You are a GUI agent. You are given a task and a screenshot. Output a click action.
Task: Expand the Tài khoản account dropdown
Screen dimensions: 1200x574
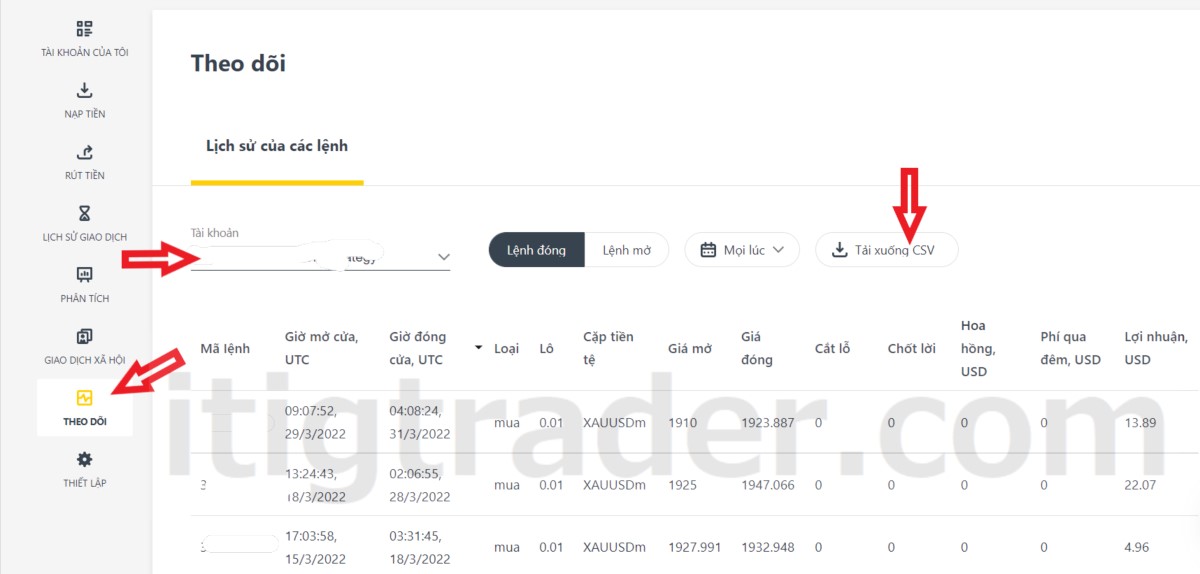tap(443, 258)
